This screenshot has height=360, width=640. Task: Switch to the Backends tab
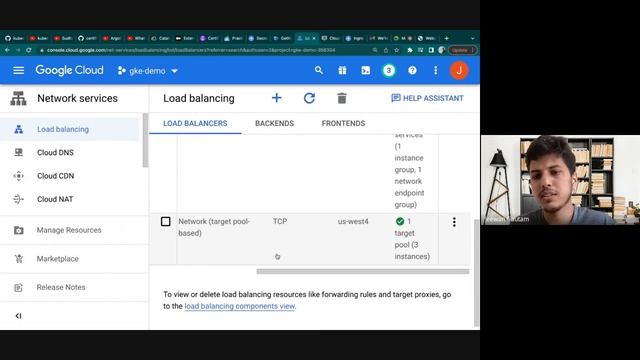click(274, 123)
